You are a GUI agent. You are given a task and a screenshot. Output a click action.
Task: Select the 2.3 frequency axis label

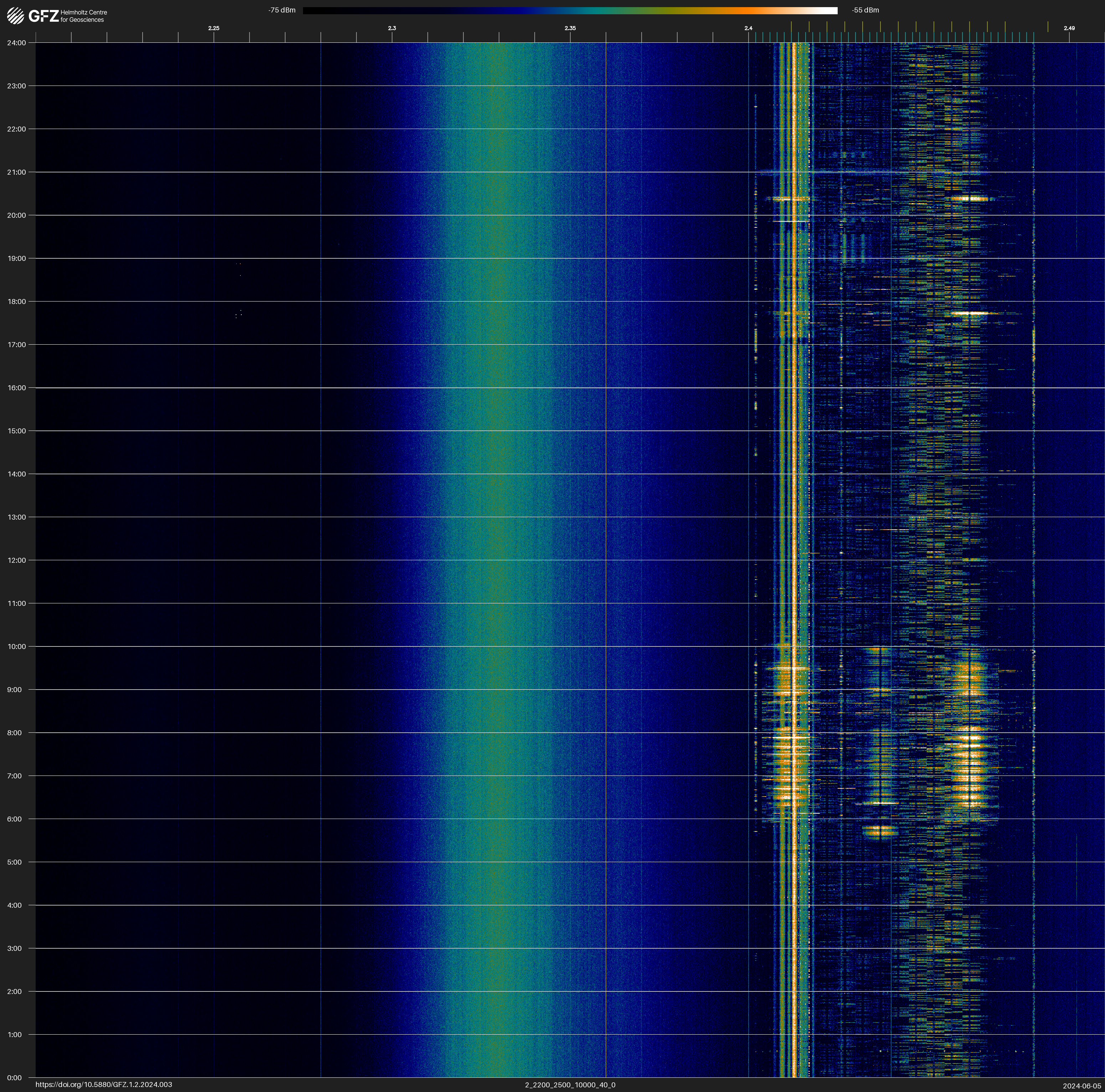[392, 28]
